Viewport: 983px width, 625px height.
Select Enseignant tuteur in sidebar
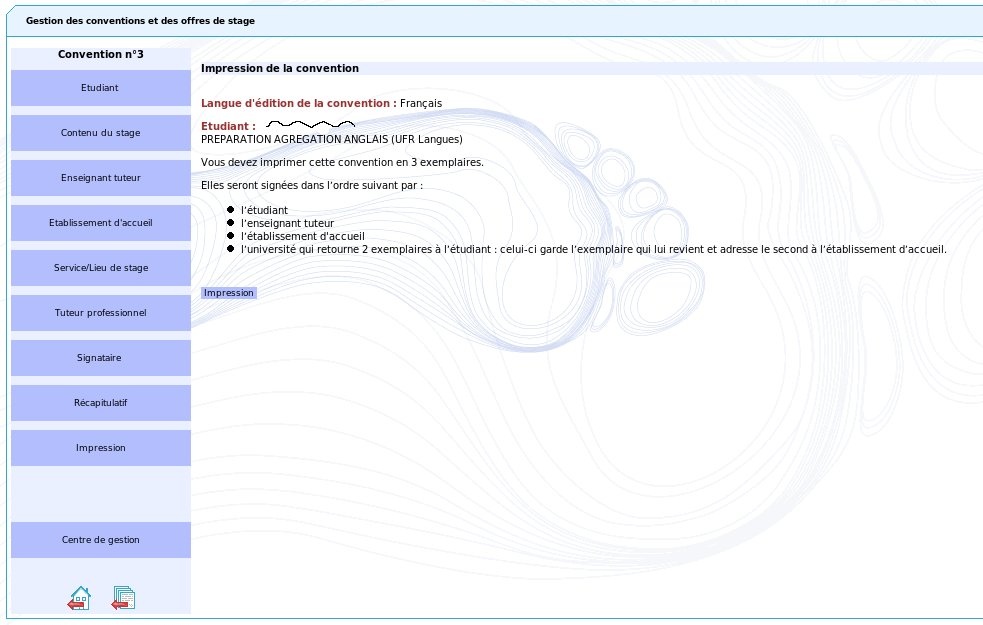[100, 178]
